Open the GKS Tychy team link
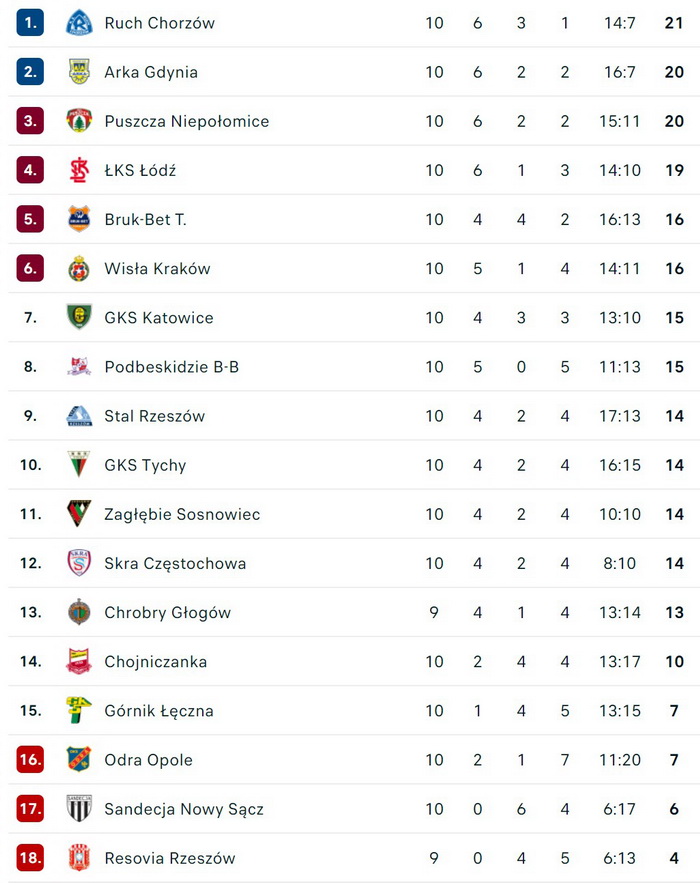This screenshot has height=883, width=700. pyautogui.click(x=145, y=465)
